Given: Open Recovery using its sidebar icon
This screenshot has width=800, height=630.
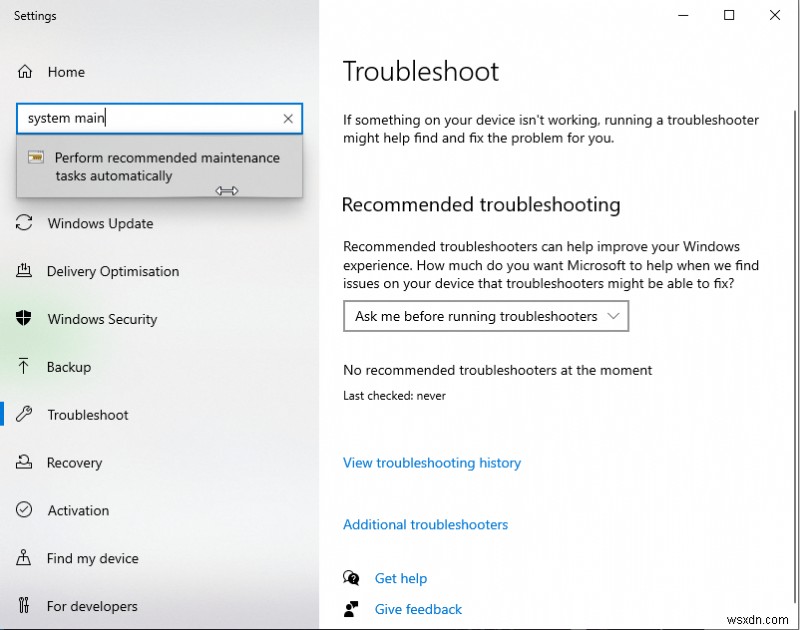Looking at the screenshot, I should pyautogui.click(x=24, y=463).
